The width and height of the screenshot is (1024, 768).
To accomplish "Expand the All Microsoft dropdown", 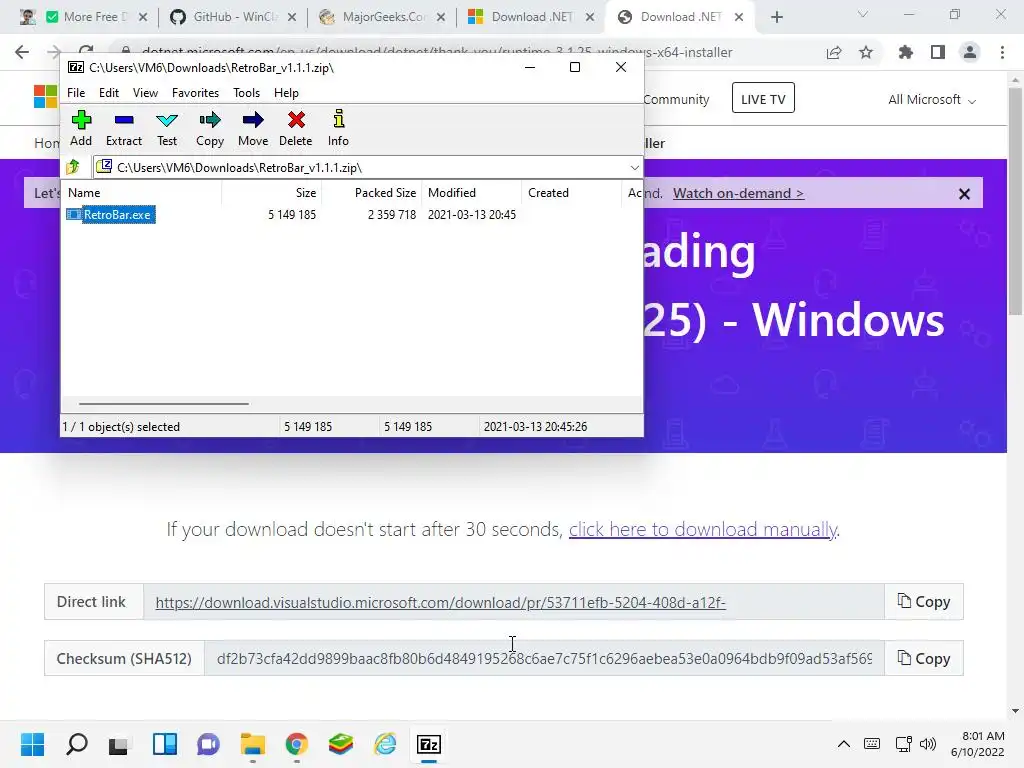I will click(932, 100).
